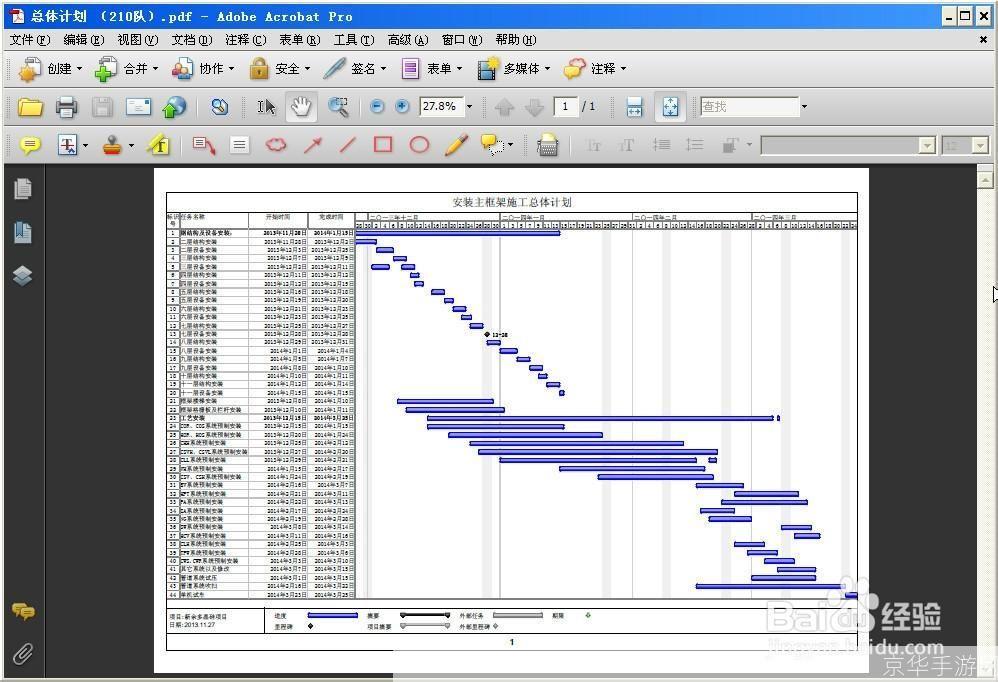Image resolution: width=998 pixels, height=682 pixels.
Task: Click the Open folder icon
Action: [x=30, y=107]
